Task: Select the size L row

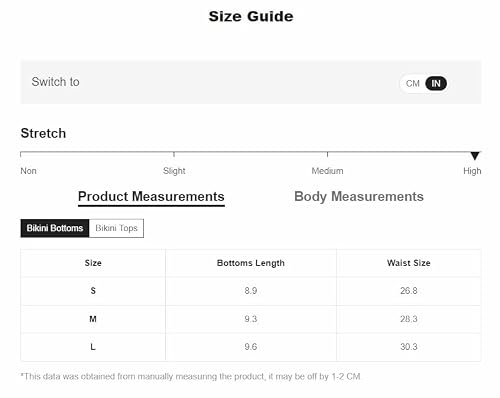Action: tap(251, 347)
